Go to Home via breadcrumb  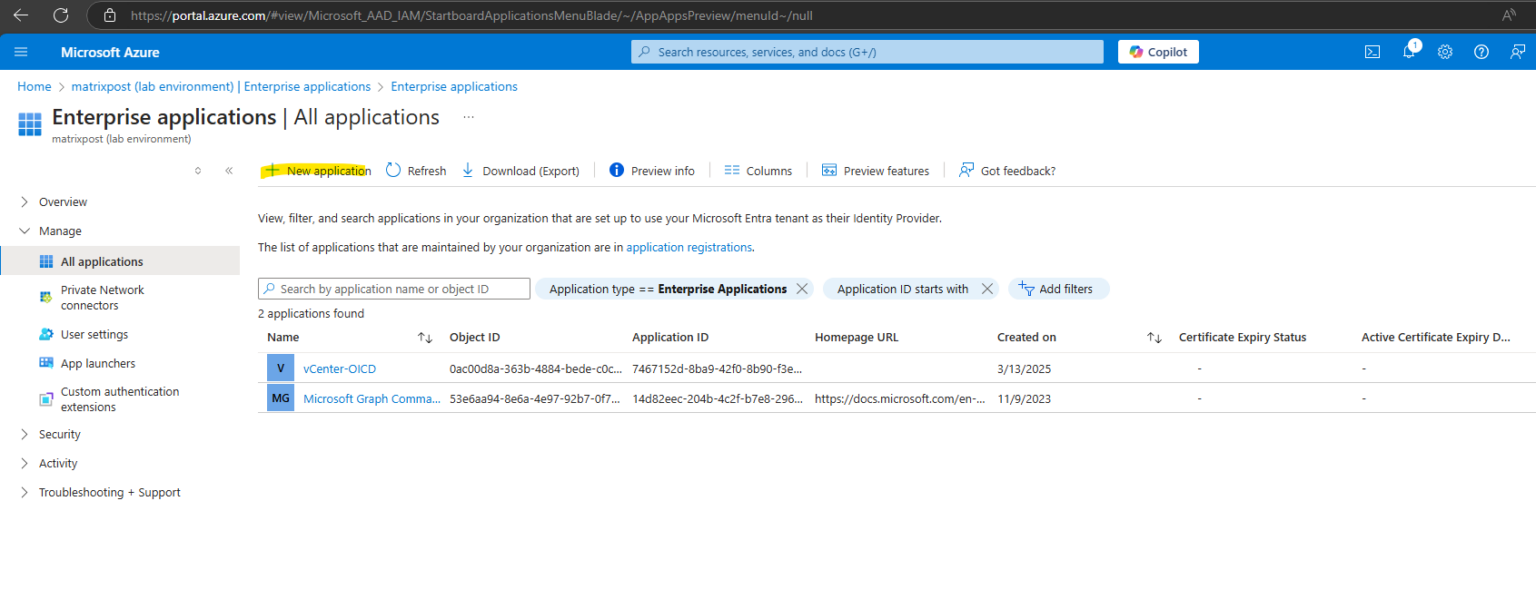34,86
